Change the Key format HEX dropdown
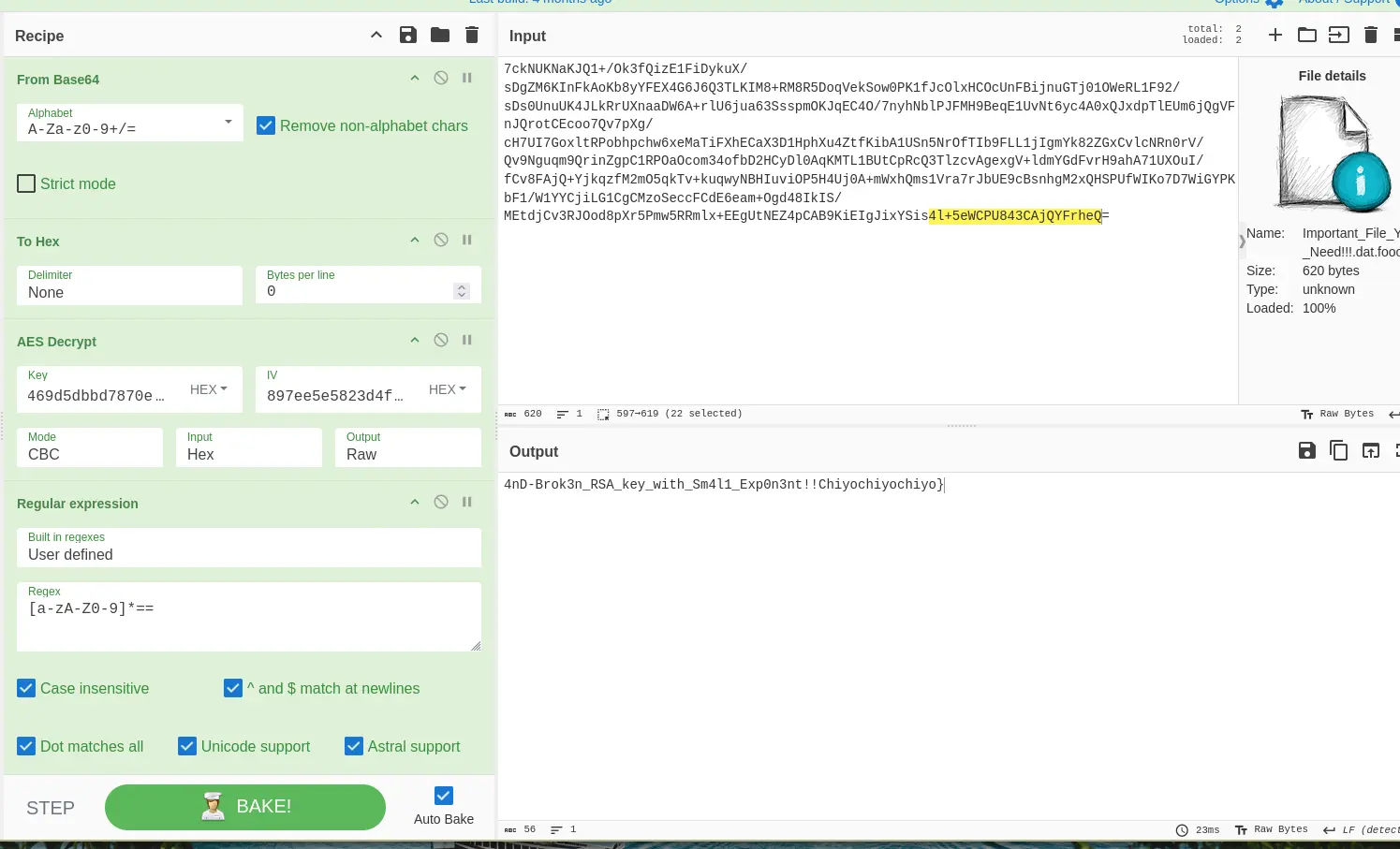Screen dimensions: 1400x849 [209, 389]
